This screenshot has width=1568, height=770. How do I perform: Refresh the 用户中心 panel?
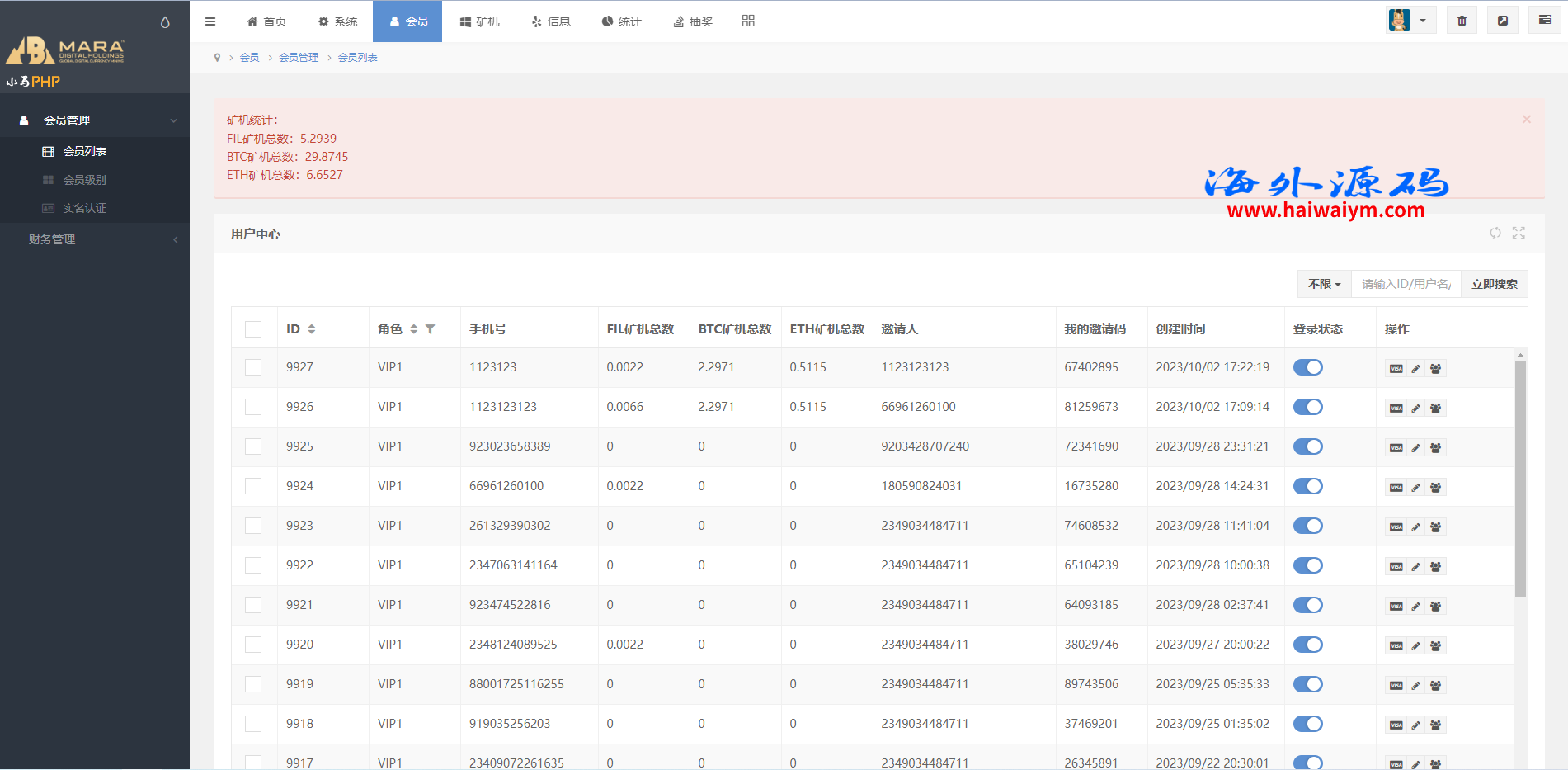pyautogui.click(x=1495, y=234)
